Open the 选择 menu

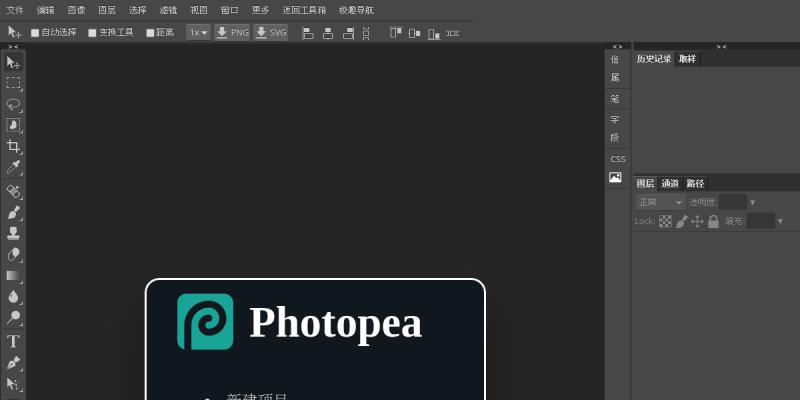(x=137, y=10)
